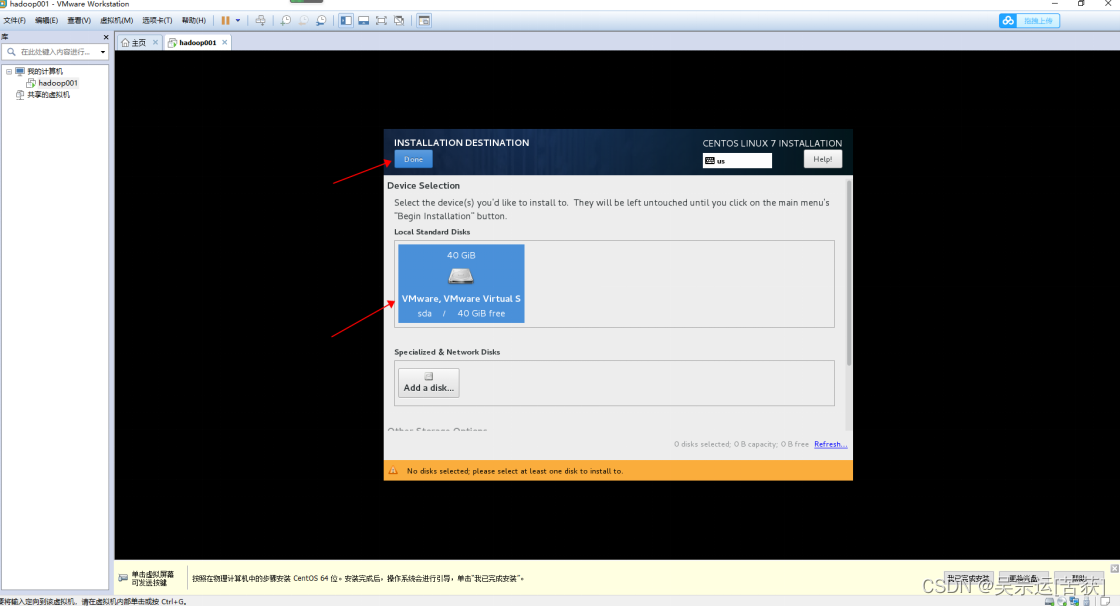Click the us keyboard layout field

pyautogui.click(x=737, y=161)
